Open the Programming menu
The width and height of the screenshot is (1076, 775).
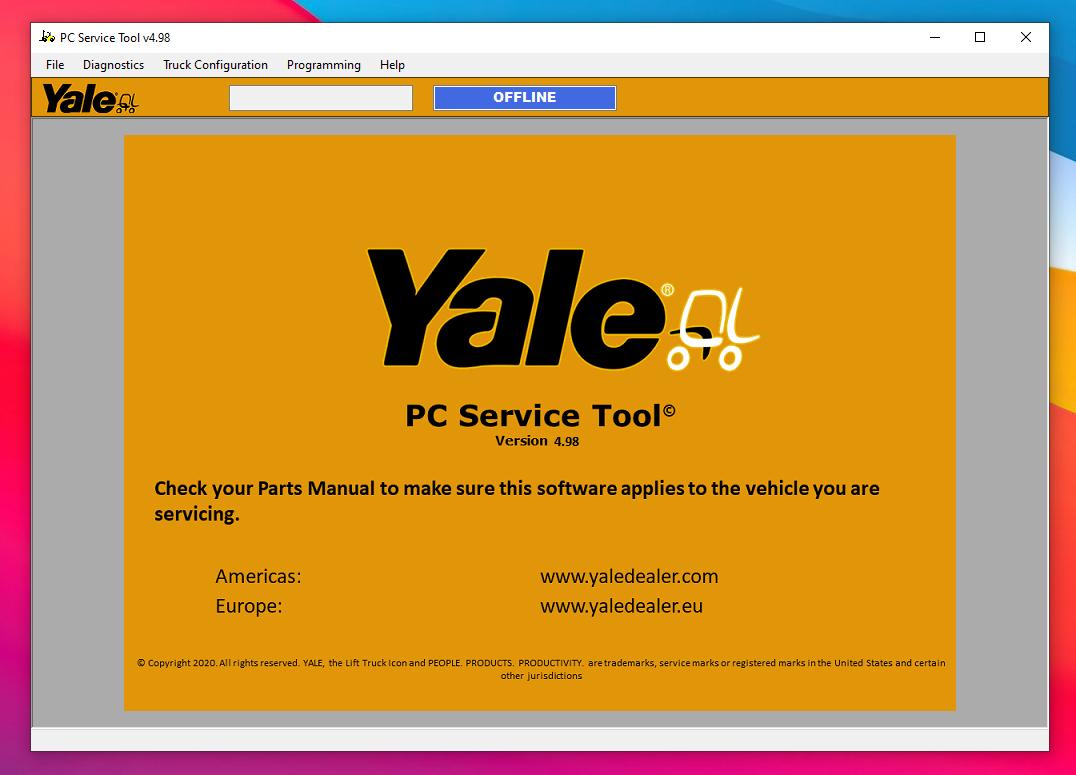(x=323, y=65)
